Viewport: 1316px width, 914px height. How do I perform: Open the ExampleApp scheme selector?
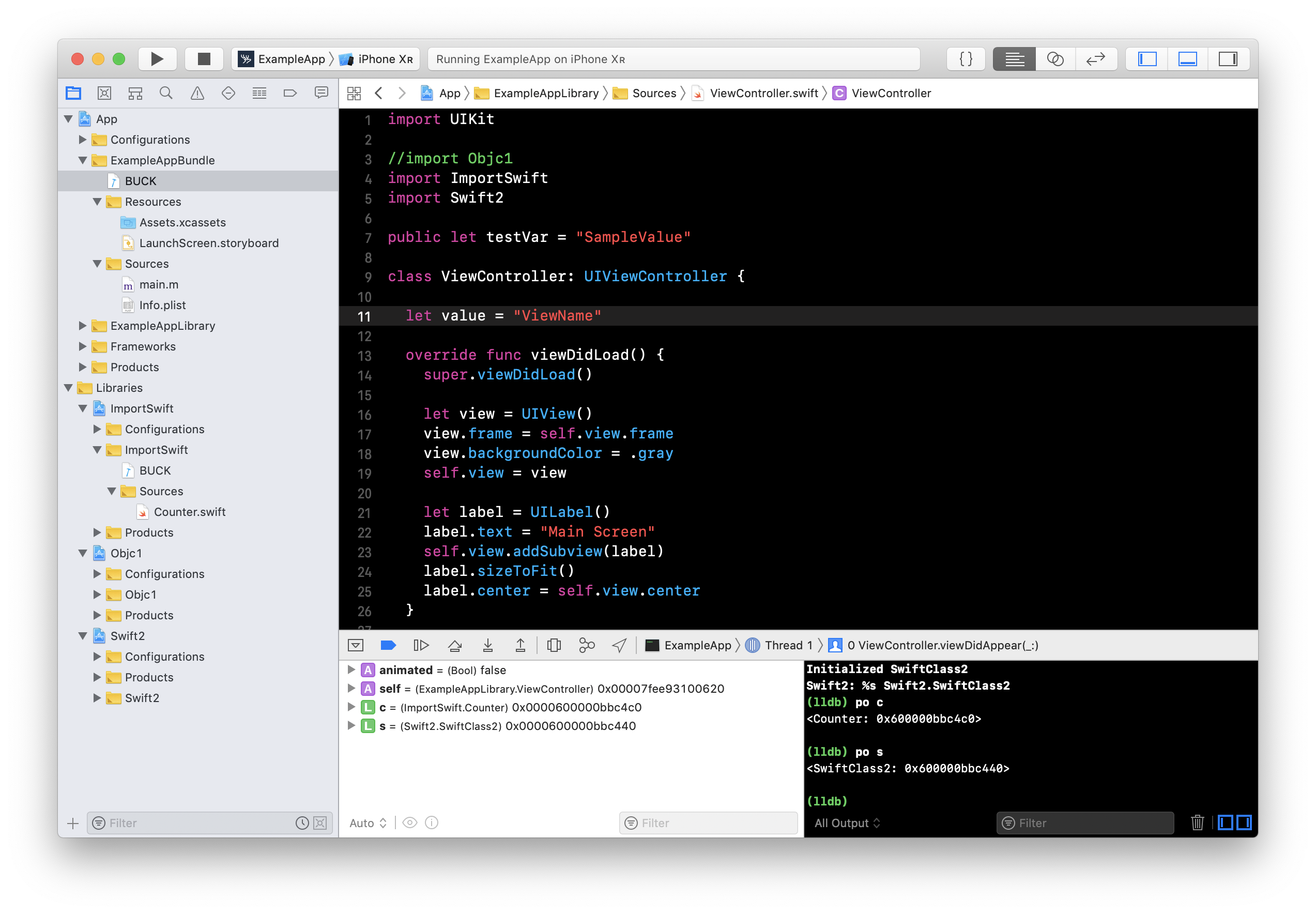point(284,59)
